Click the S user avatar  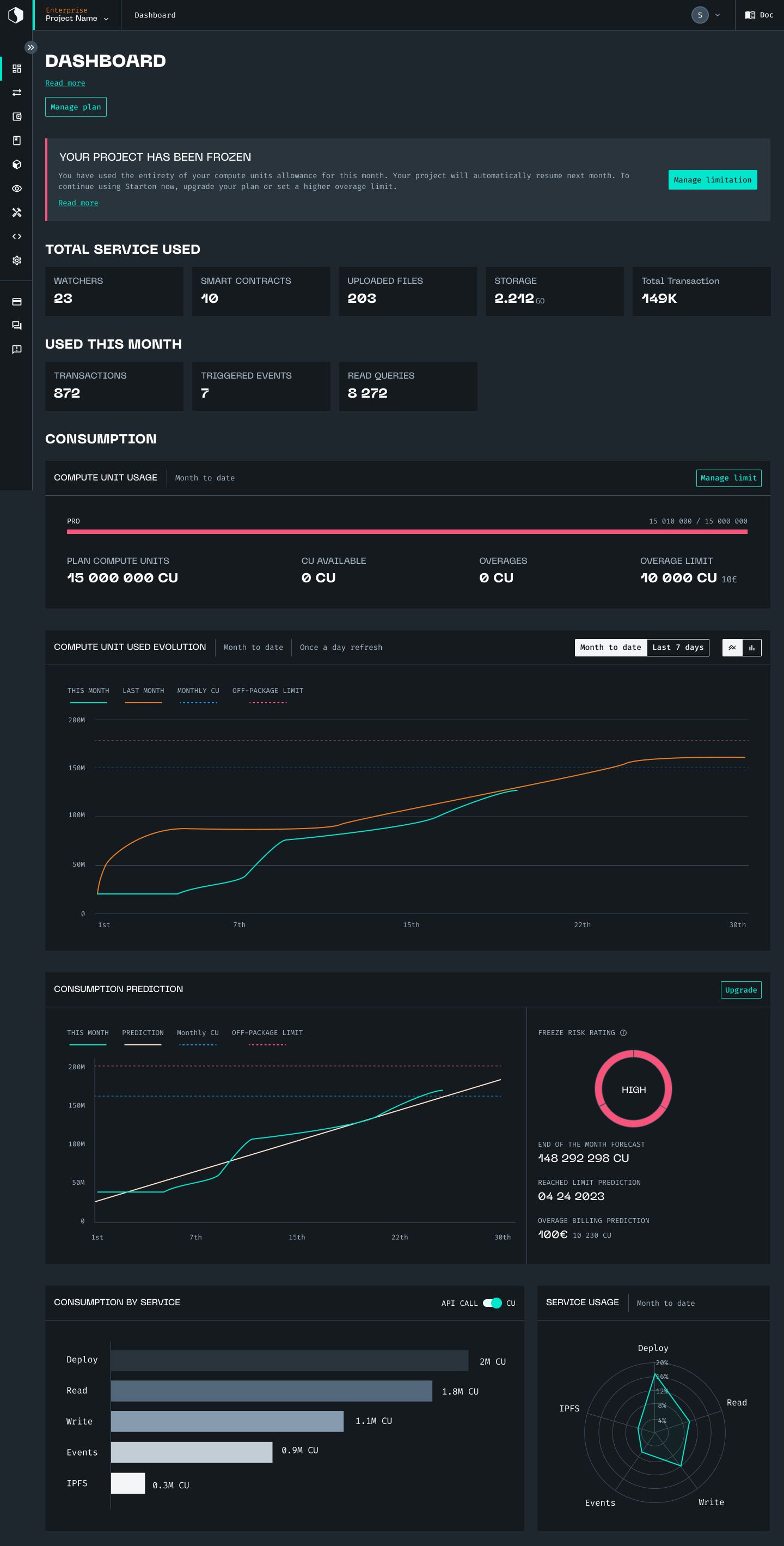(700, 15)
